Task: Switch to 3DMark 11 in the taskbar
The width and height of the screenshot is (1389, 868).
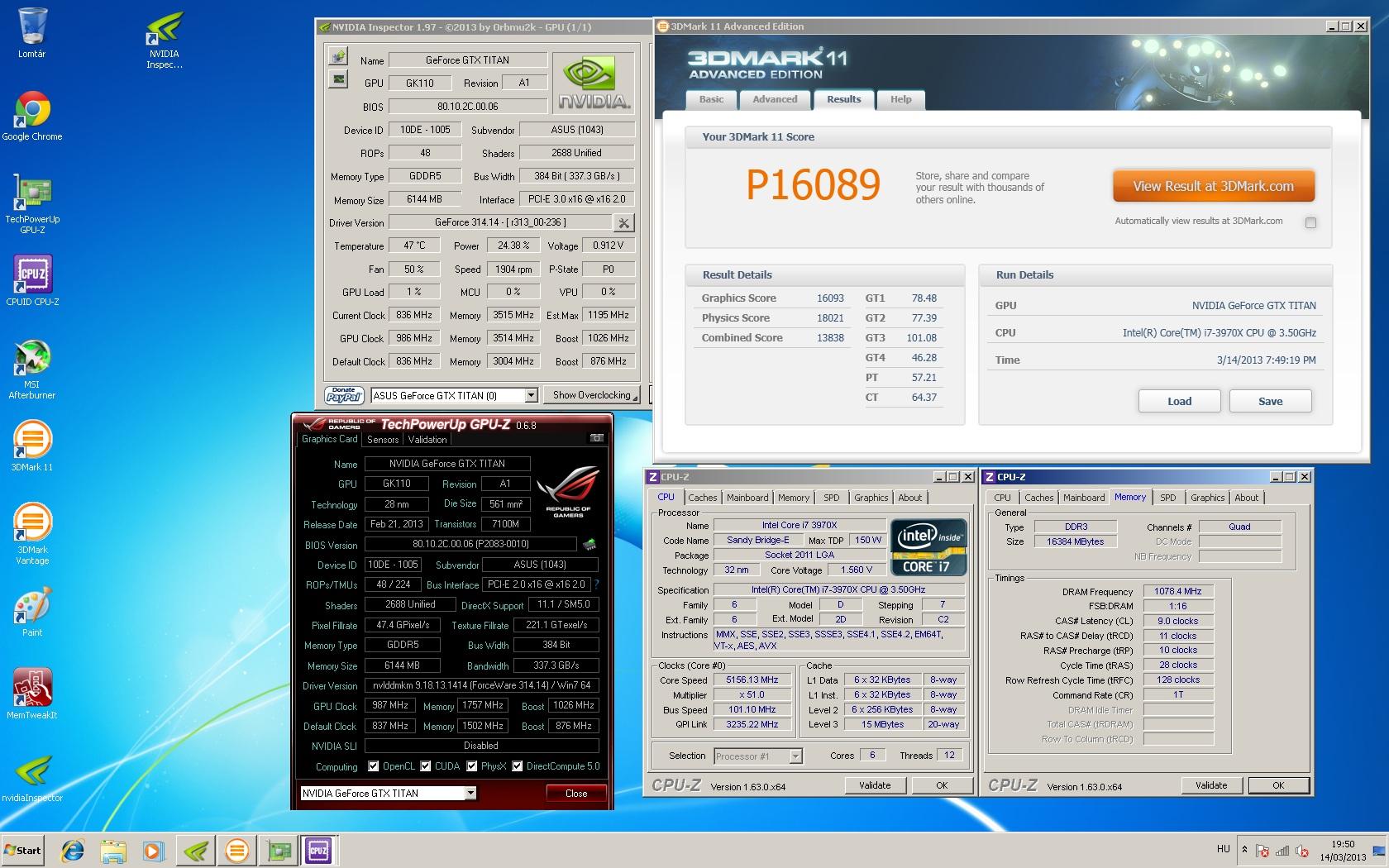Action: tap(237, 850)
